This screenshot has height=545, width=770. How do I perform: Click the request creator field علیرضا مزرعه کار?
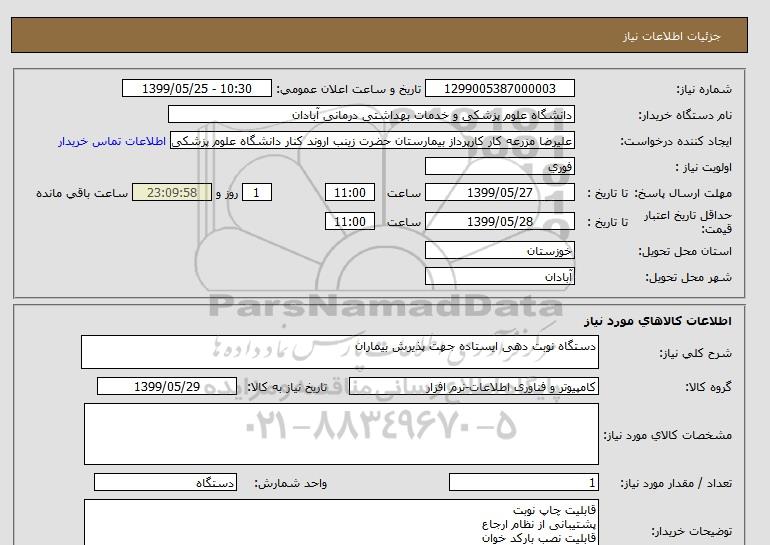[372, 141]
